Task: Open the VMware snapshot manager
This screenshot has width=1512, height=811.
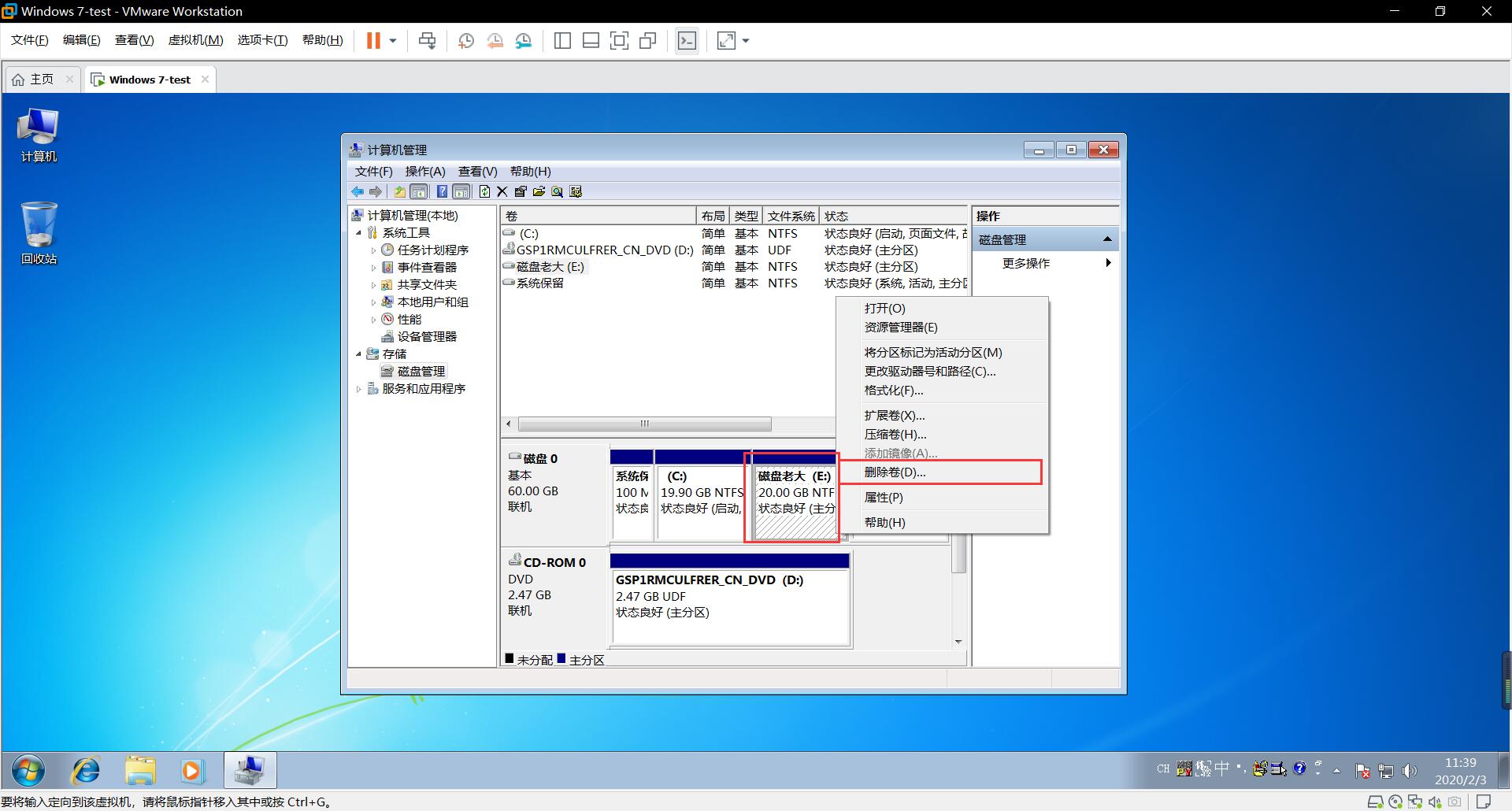Action: click(x=524, y=40)
